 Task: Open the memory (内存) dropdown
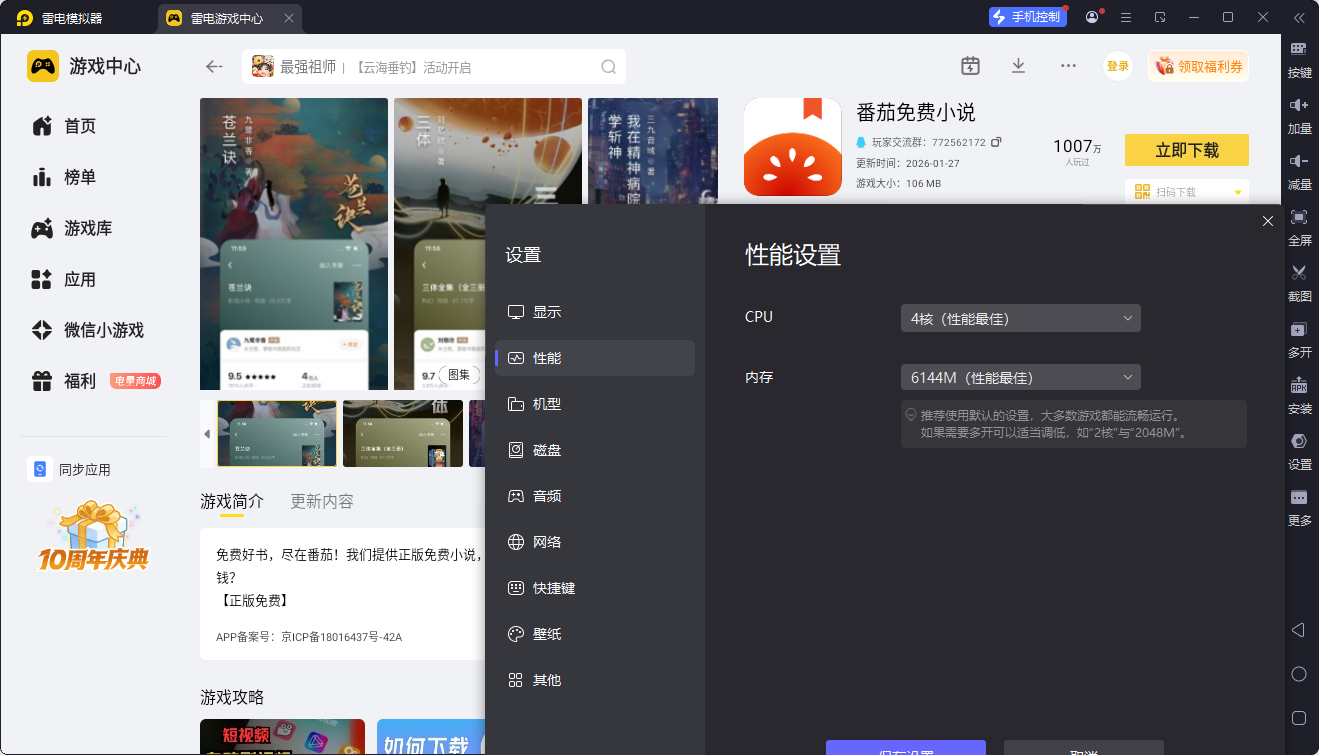pyautogui.click(x=1020, y=378)
